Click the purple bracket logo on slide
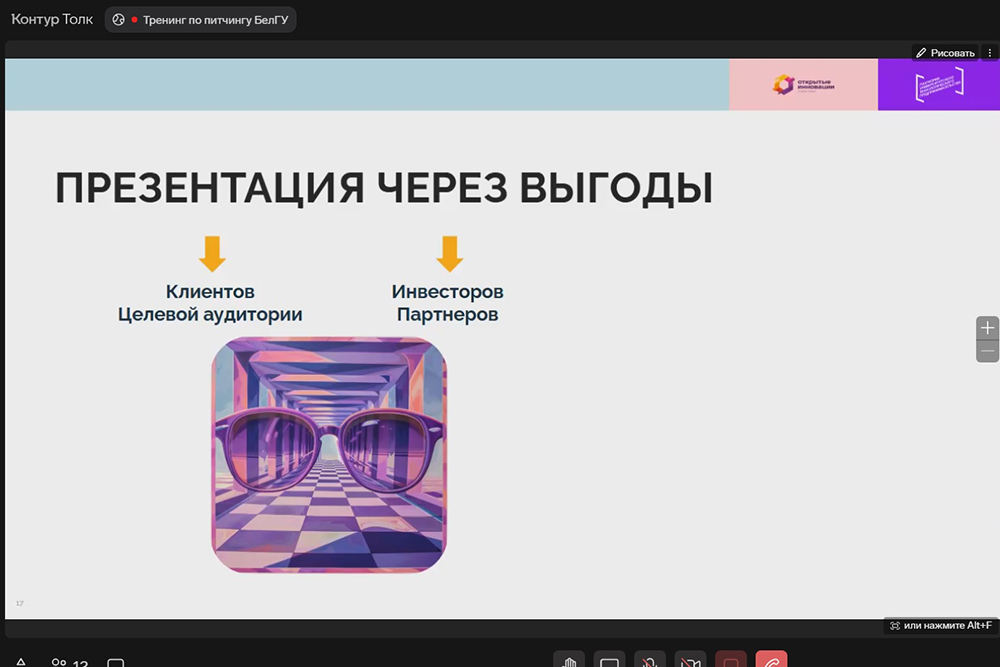The image size is (1000, 667). coord(938,85)
